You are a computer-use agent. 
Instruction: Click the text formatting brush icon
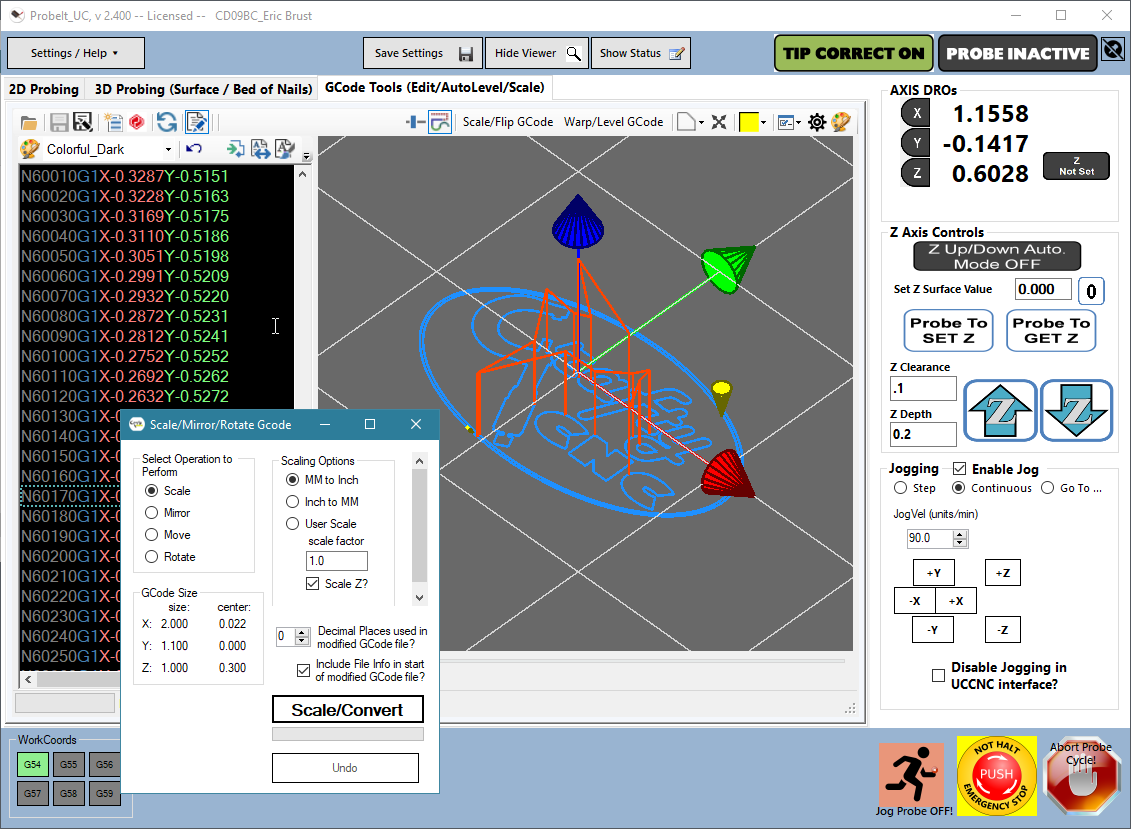coord(285,149)
